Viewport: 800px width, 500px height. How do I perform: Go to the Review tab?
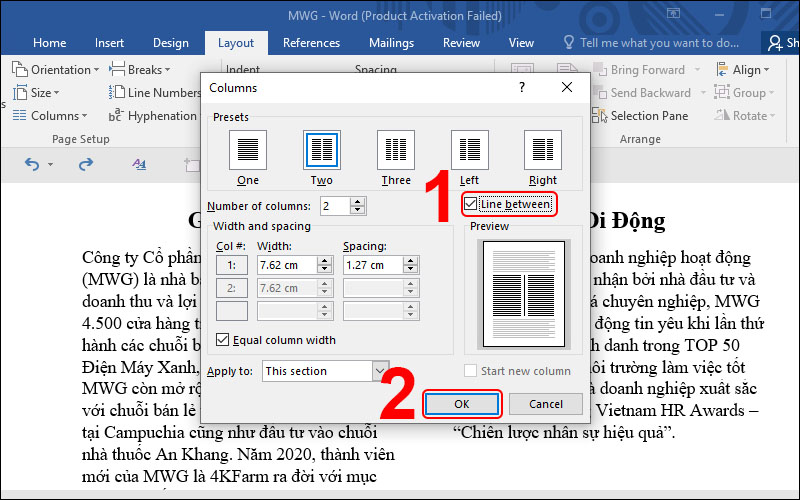tap(461, 43)
